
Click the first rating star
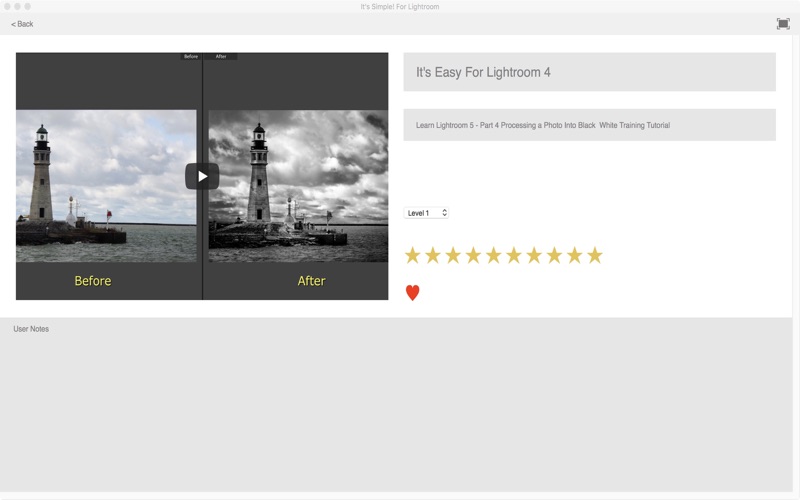coord(413,255)
